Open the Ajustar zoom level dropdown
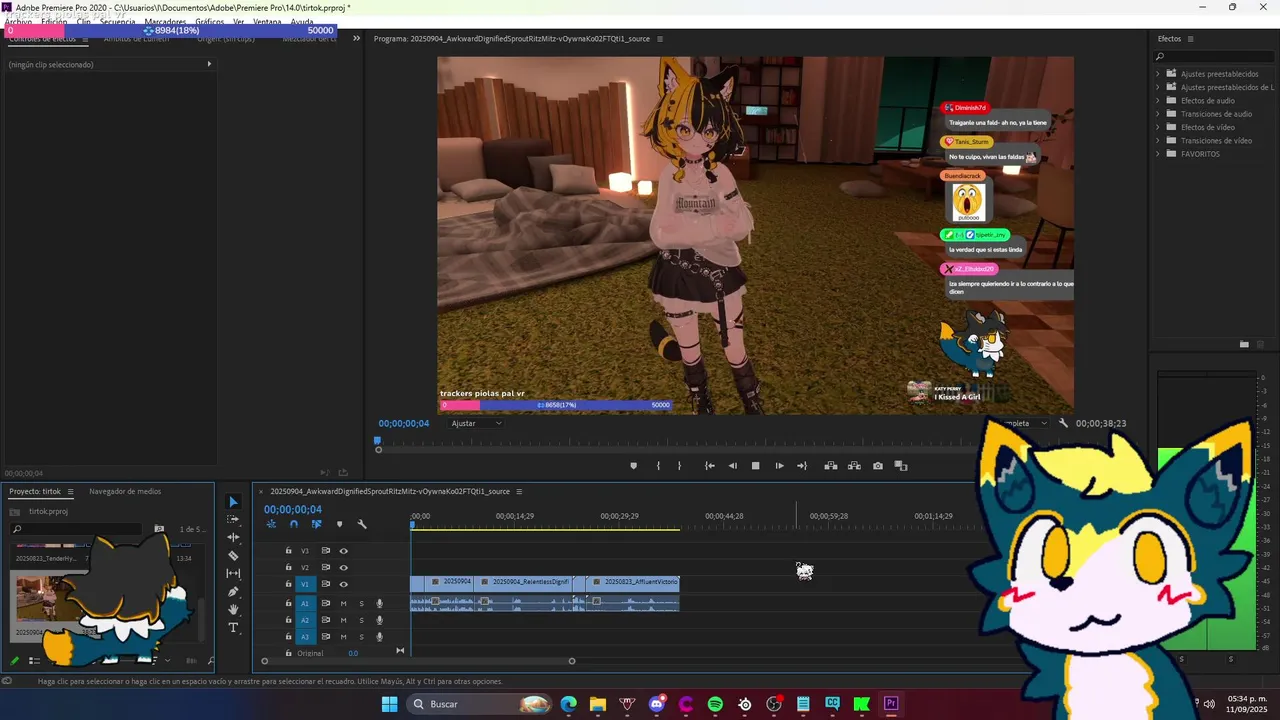The image size is (1280, 720). pos(476,423)
